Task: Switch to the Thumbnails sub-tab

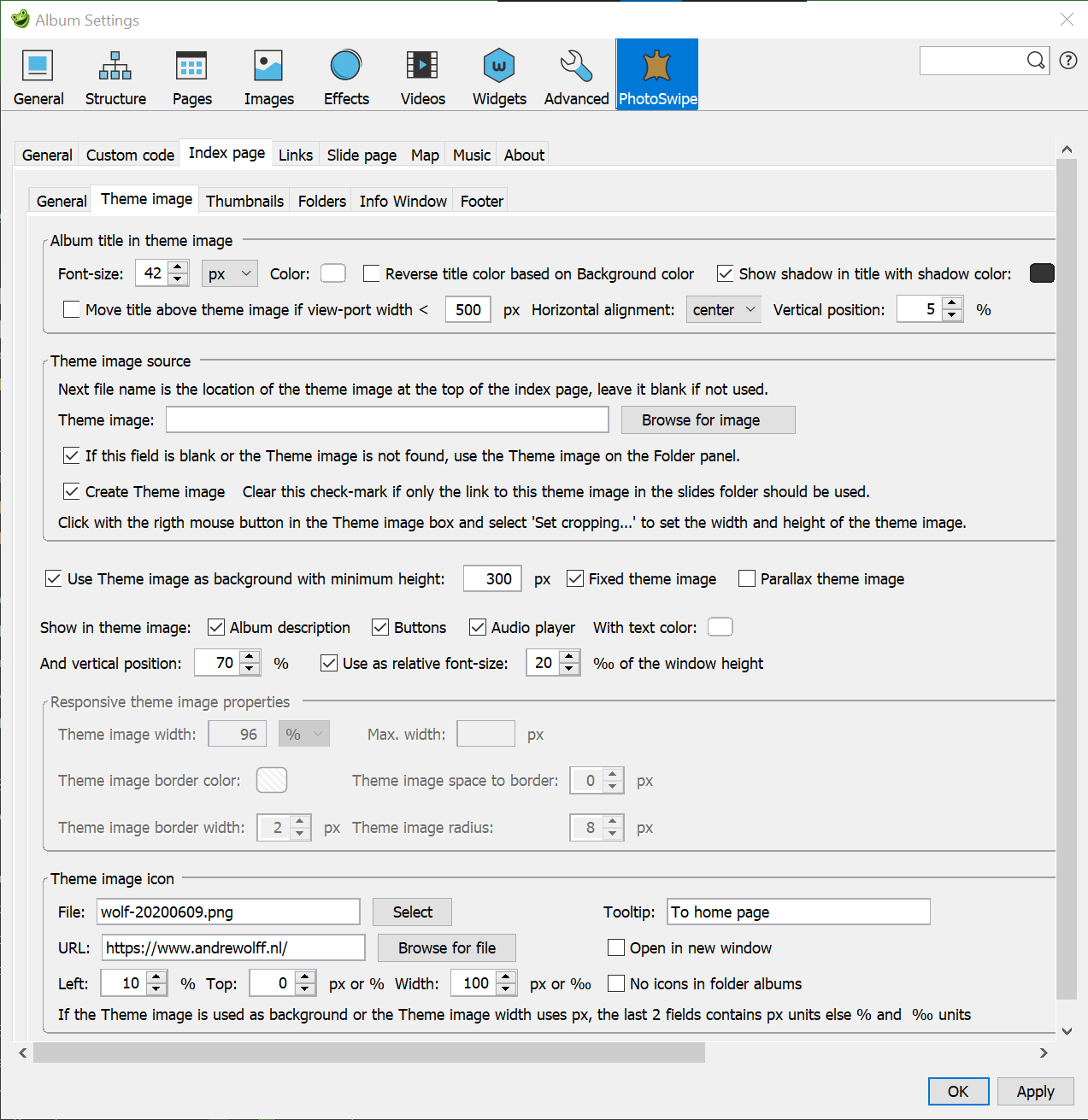Action: pyautogui.click(x=244, y=202)
